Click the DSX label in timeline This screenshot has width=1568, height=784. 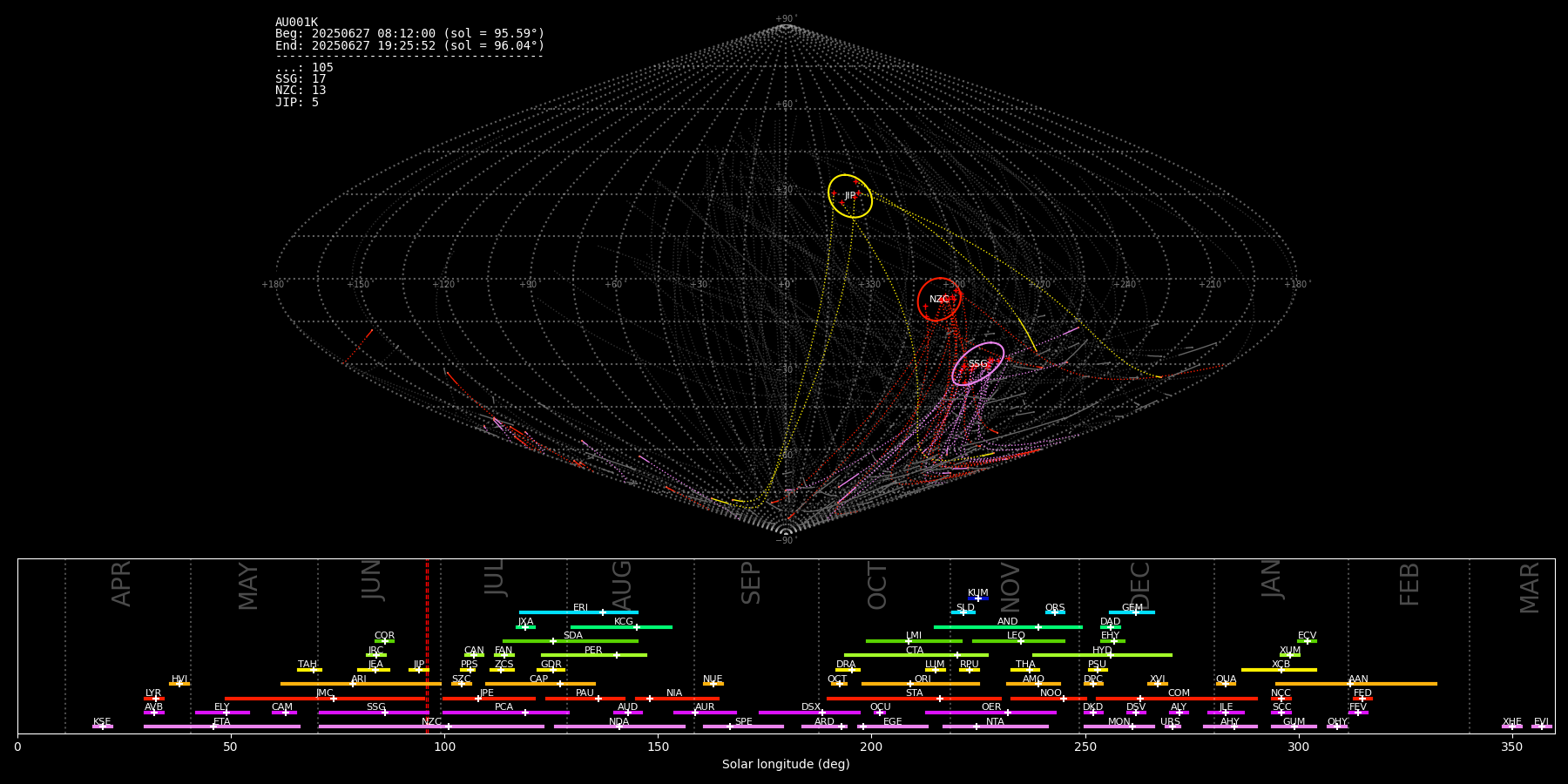(811, 707)
